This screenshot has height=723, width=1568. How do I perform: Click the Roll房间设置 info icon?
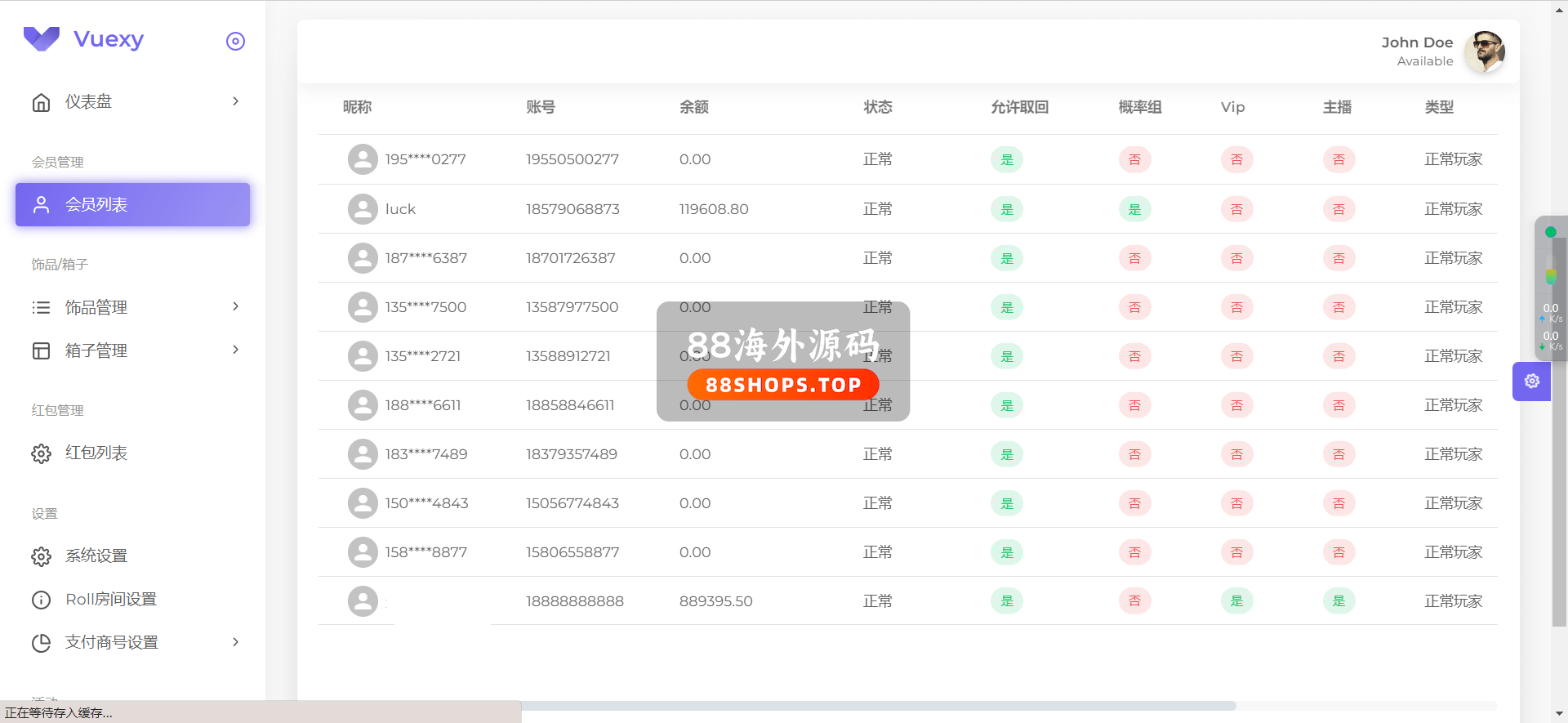click(41, 600)
